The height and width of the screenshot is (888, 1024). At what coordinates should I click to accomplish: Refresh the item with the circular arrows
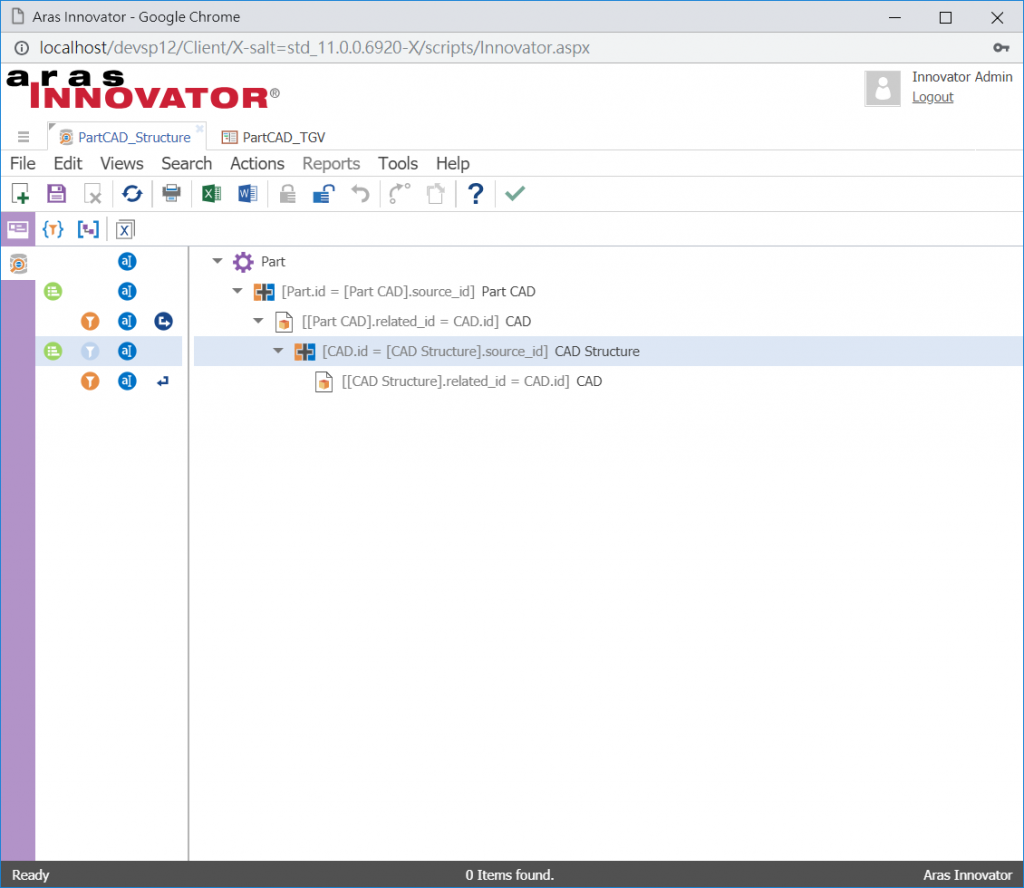[x=132, y=194]
